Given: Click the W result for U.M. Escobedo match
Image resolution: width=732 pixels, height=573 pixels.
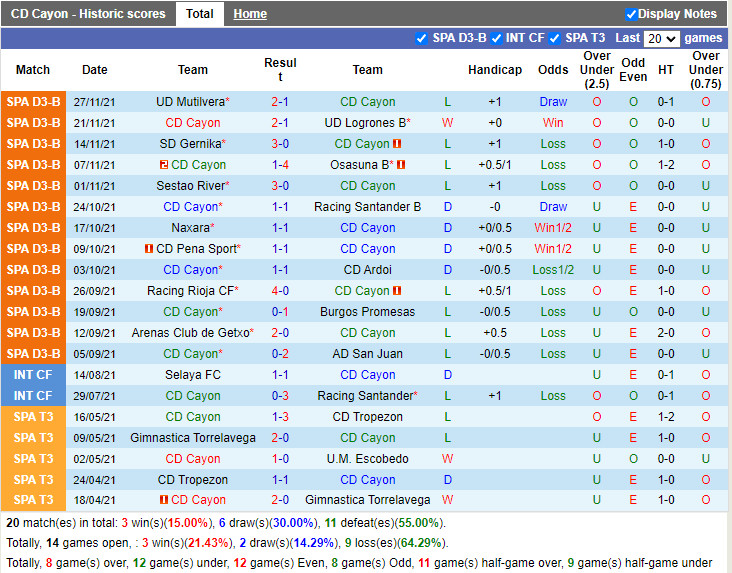Looking at the screenshot, I should coord(447,459).
